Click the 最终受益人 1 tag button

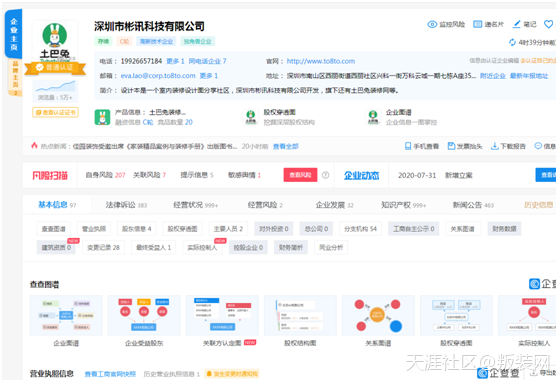click(x=153, y=247)
